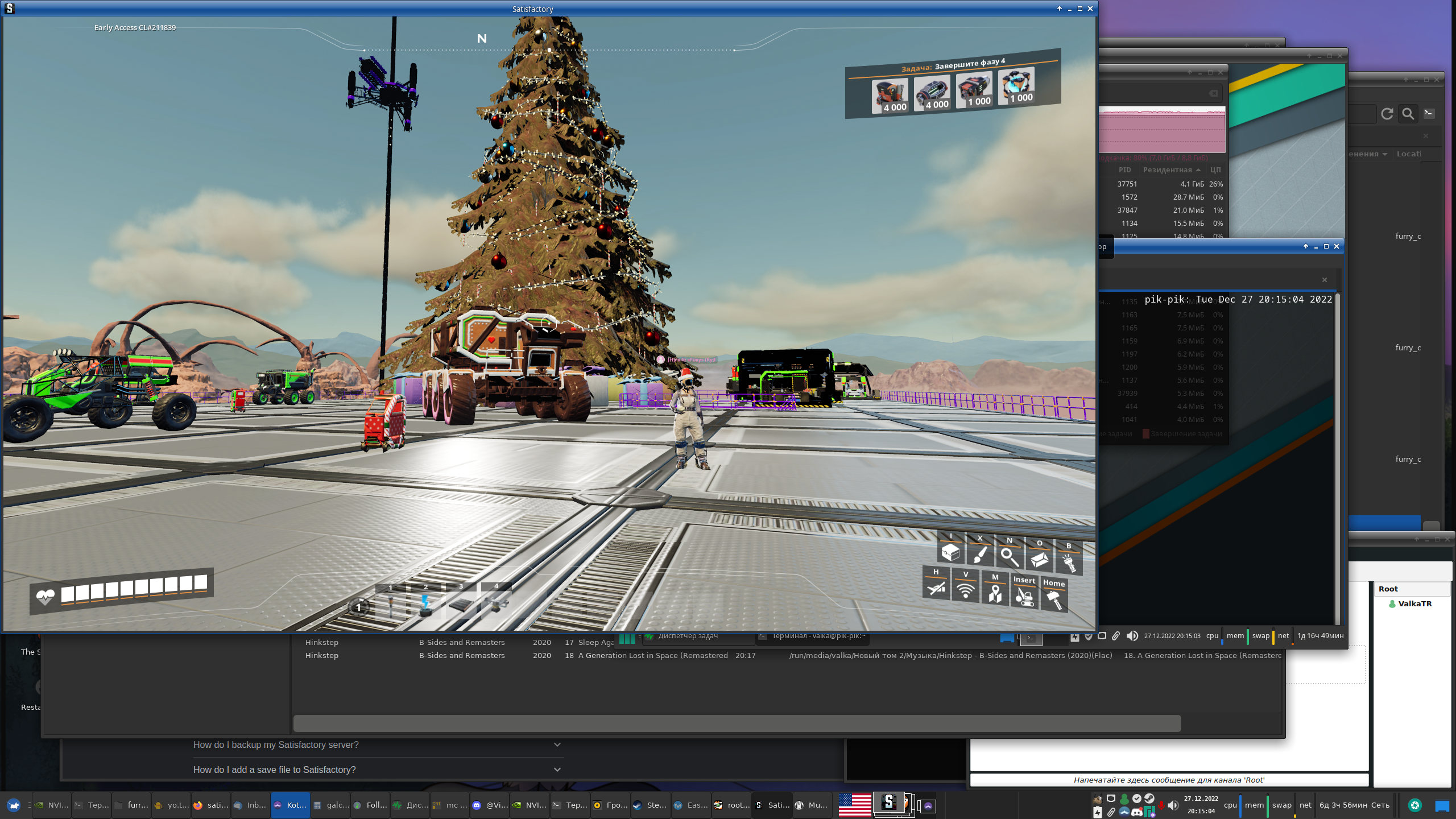Focus the message field for channel 'Root'
Viewport: 1456px width, 819px height.
click(x=1169, y=780)
